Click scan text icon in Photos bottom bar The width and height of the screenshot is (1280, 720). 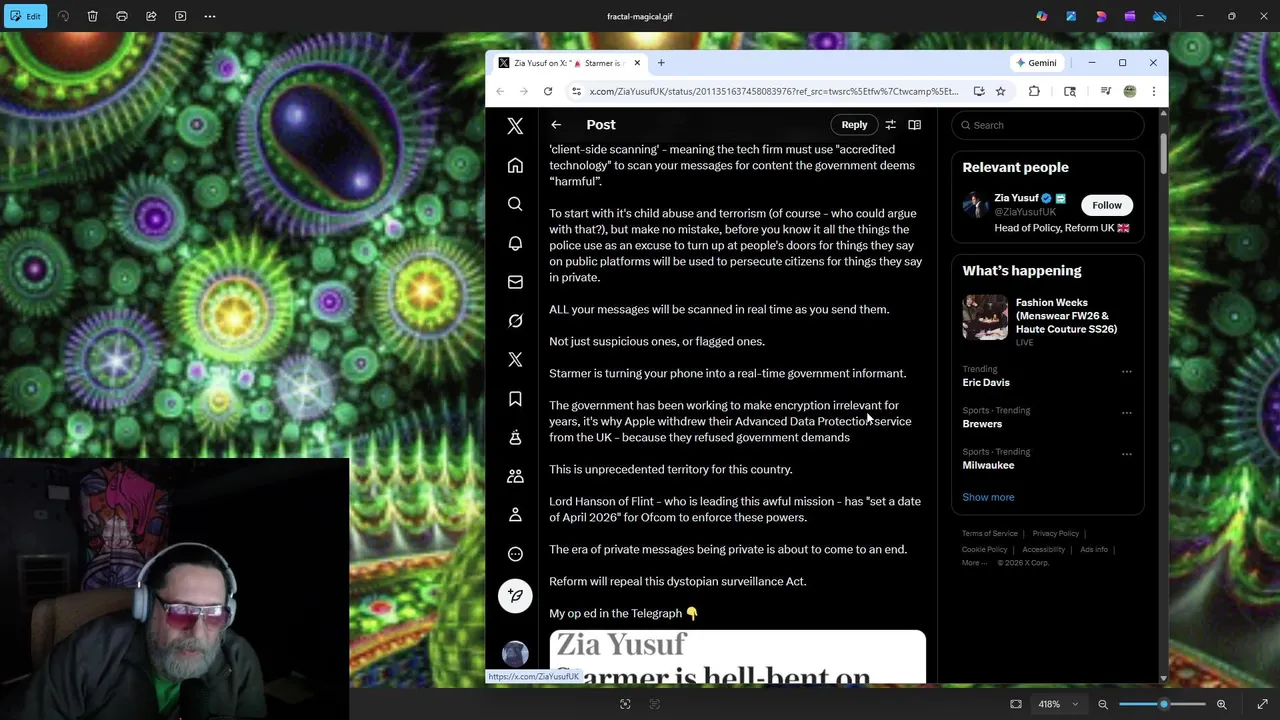click(655, 704)
